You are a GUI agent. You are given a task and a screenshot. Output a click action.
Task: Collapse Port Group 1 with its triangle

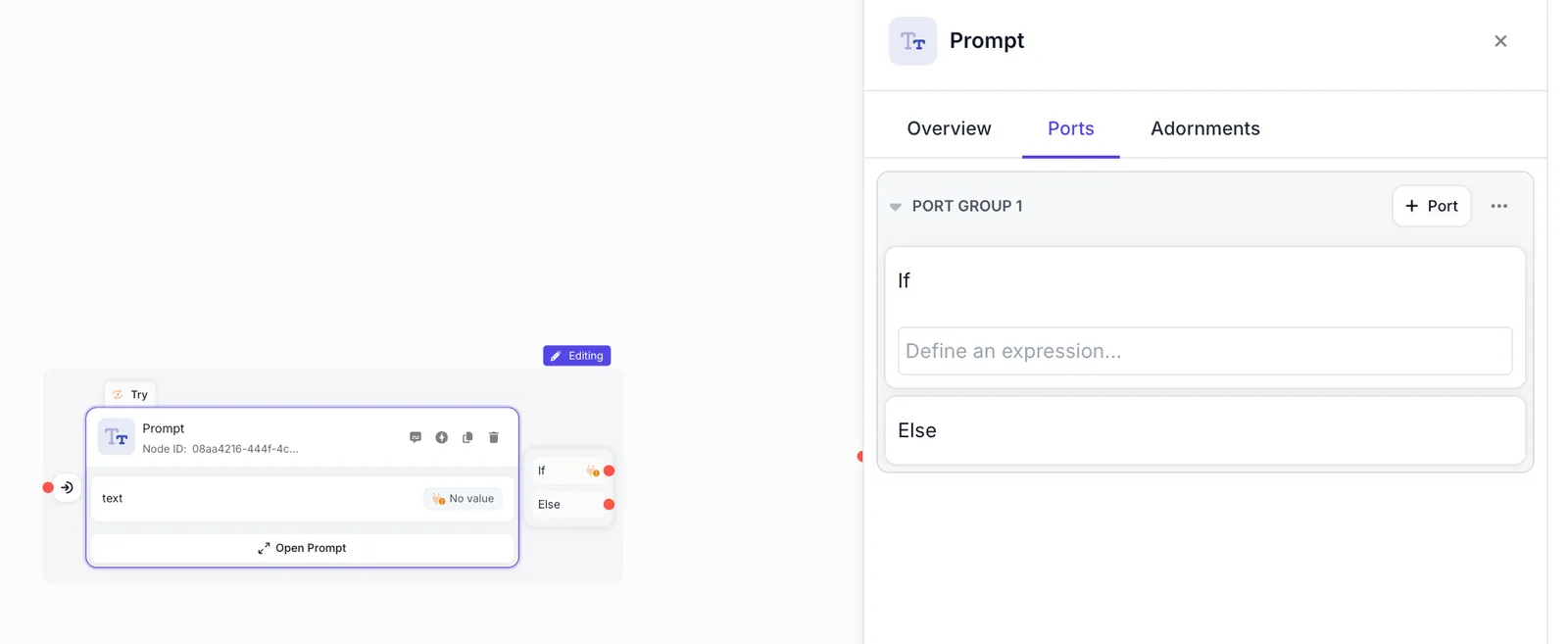[x=895, y=207]
